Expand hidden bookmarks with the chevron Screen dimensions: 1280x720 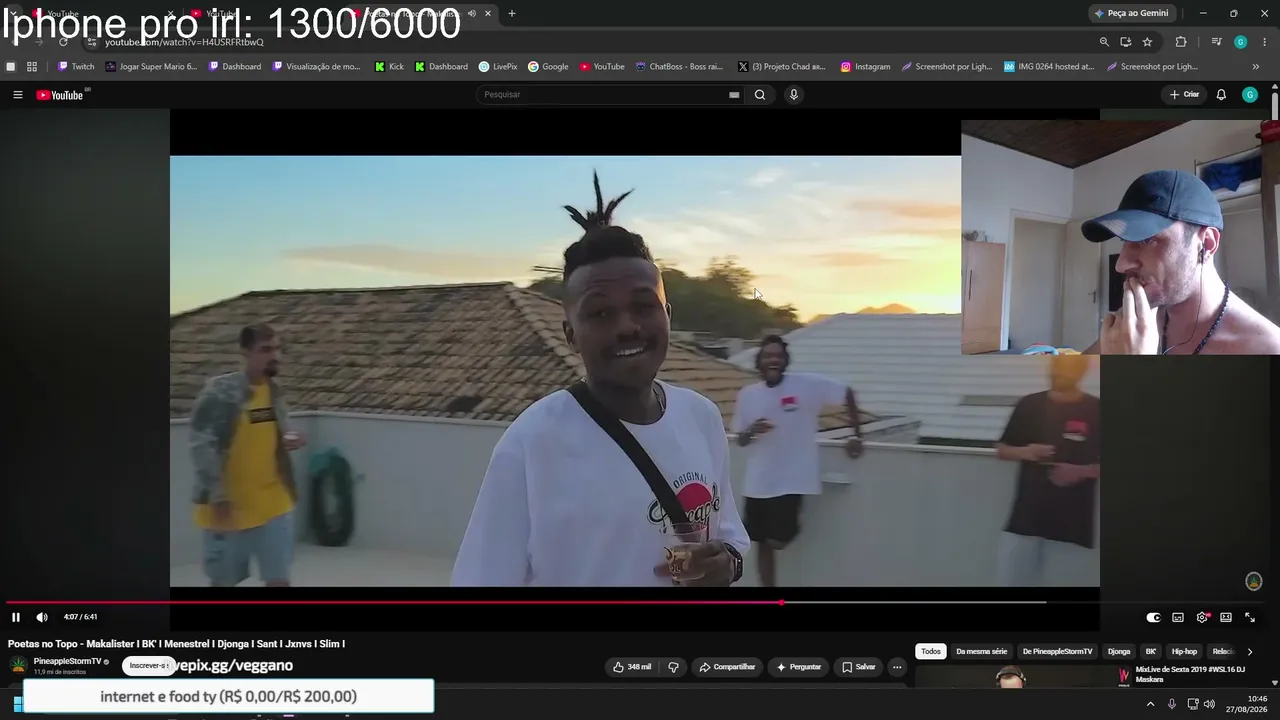1256,67
